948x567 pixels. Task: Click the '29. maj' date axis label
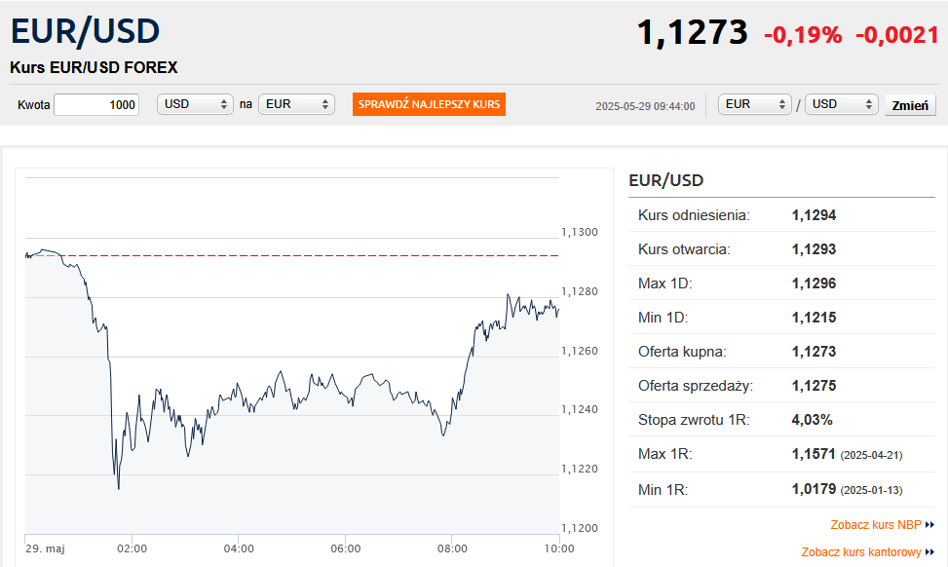(x=43, y=548)
